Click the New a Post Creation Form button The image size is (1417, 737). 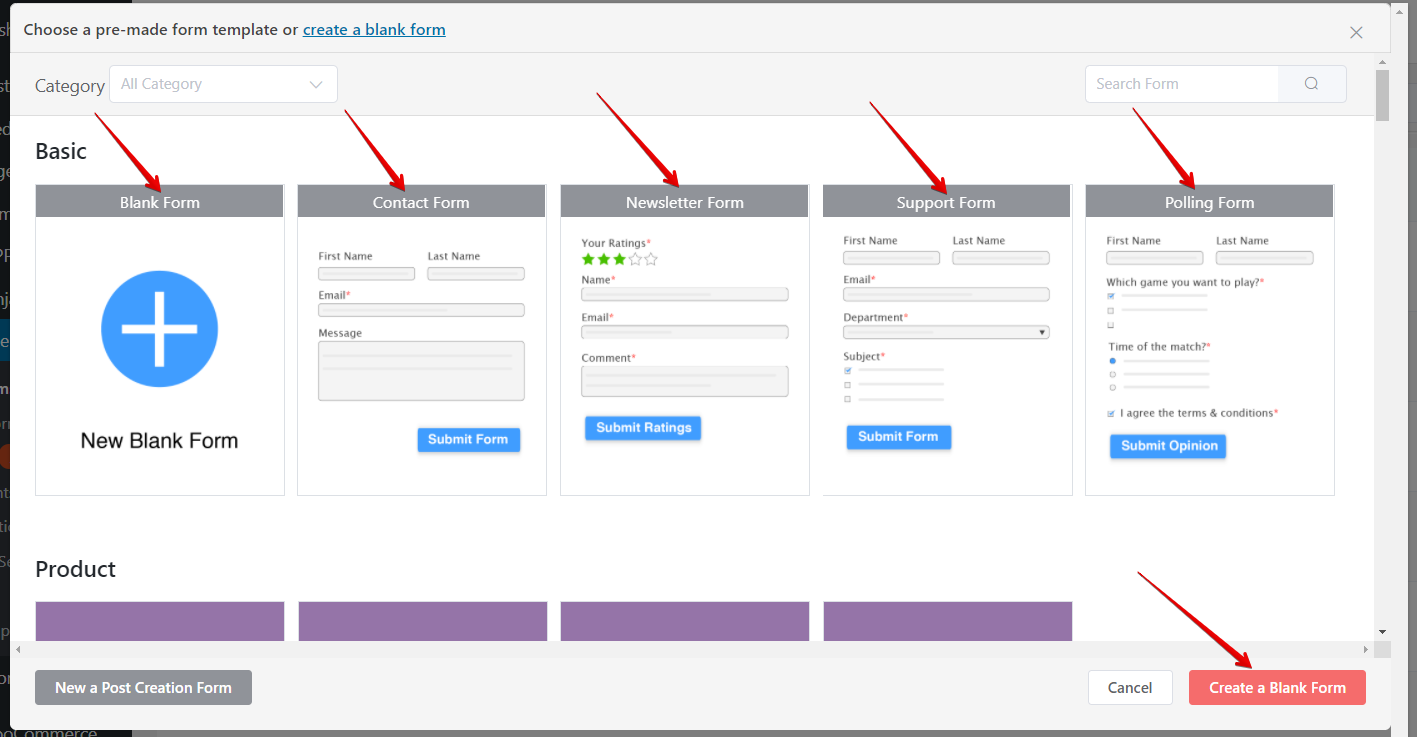point(143,687)
